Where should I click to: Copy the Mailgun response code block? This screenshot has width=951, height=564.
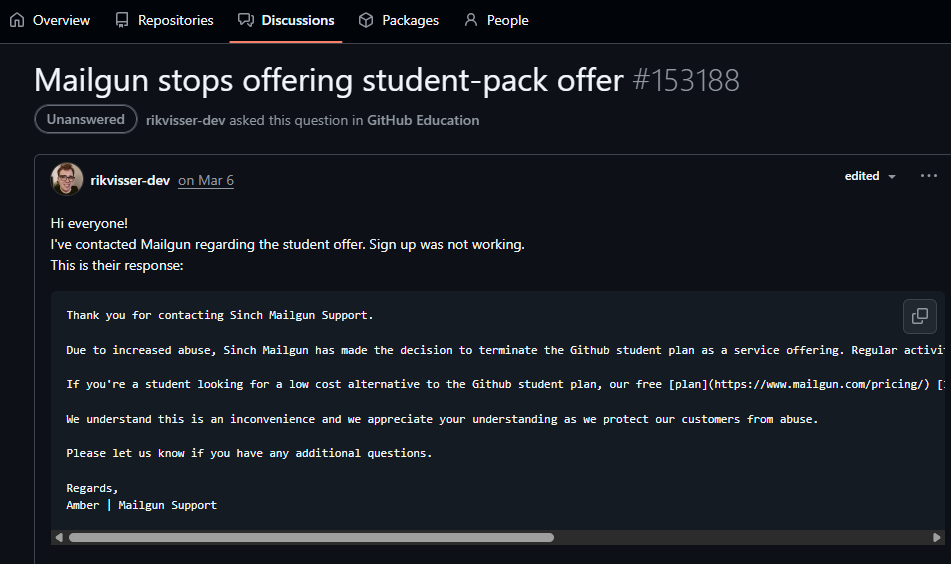tap(919, 317)
